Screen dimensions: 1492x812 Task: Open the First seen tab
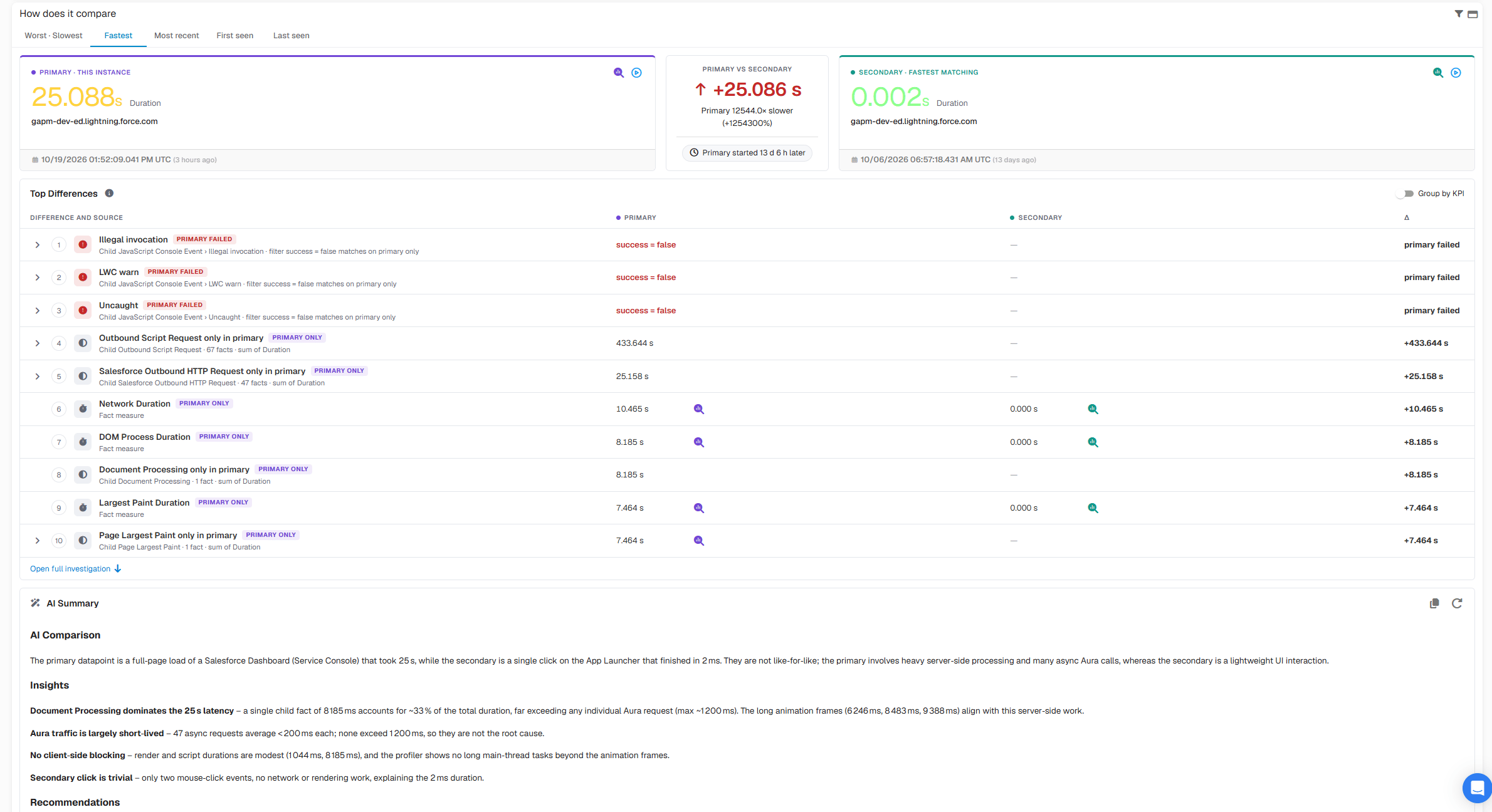(x=235, y=36)
